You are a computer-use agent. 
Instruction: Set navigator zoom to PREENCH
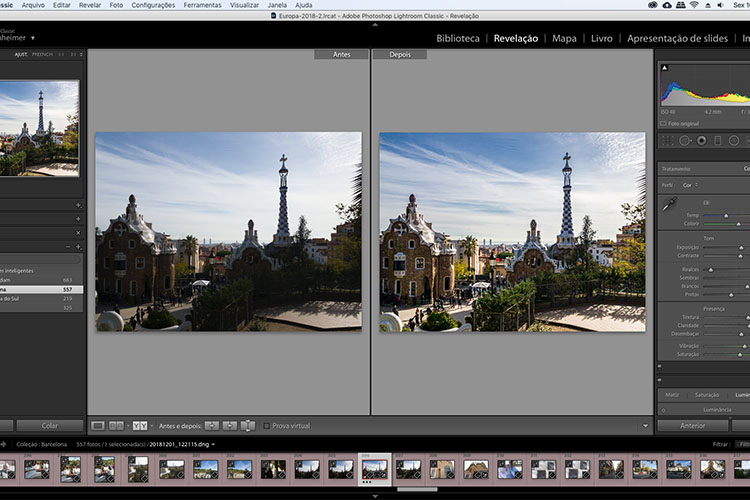pos(43,55)
